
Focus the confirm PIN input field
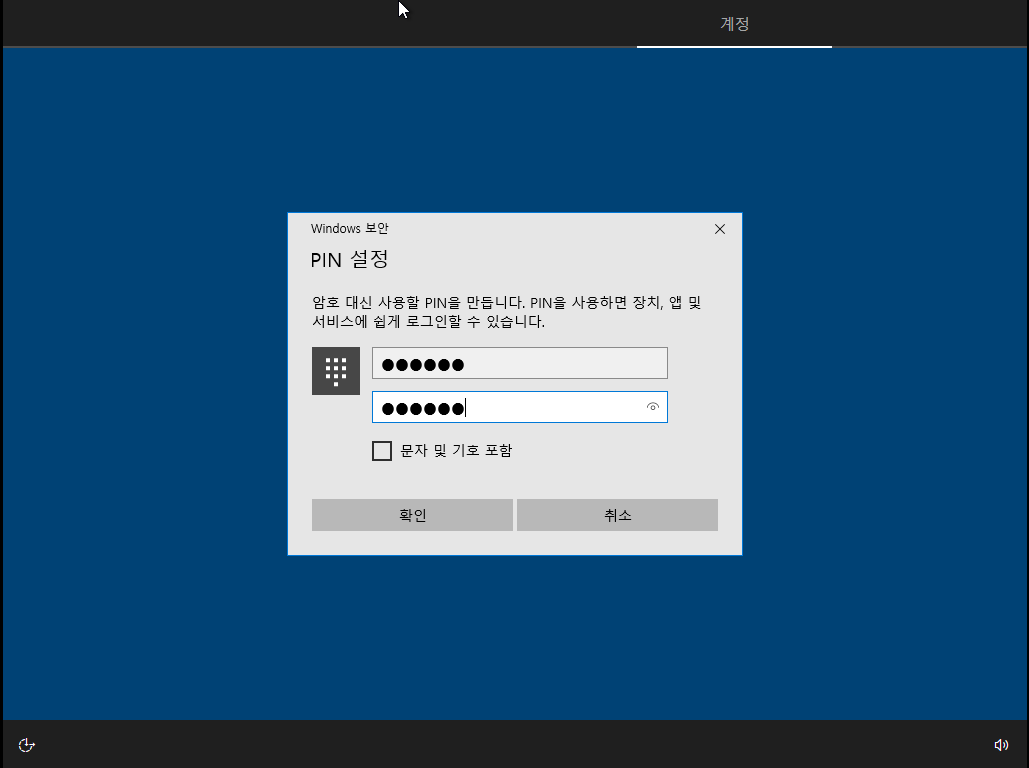point(520,407)
